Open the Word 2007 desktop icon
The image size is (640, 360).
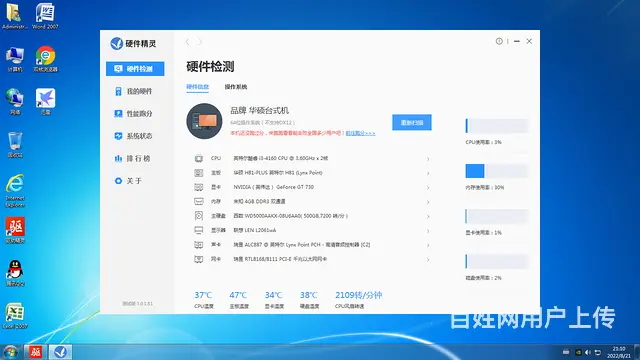click(45, 16)
